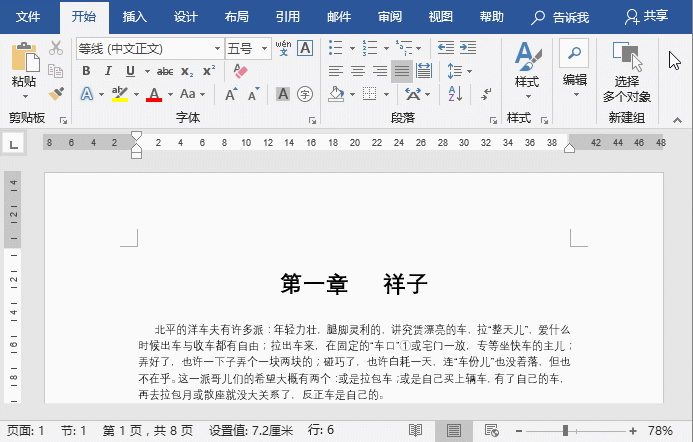Click the Increase Indent icon
The height and width of the screenshot is (442, 693).
(x=468, y=47)
